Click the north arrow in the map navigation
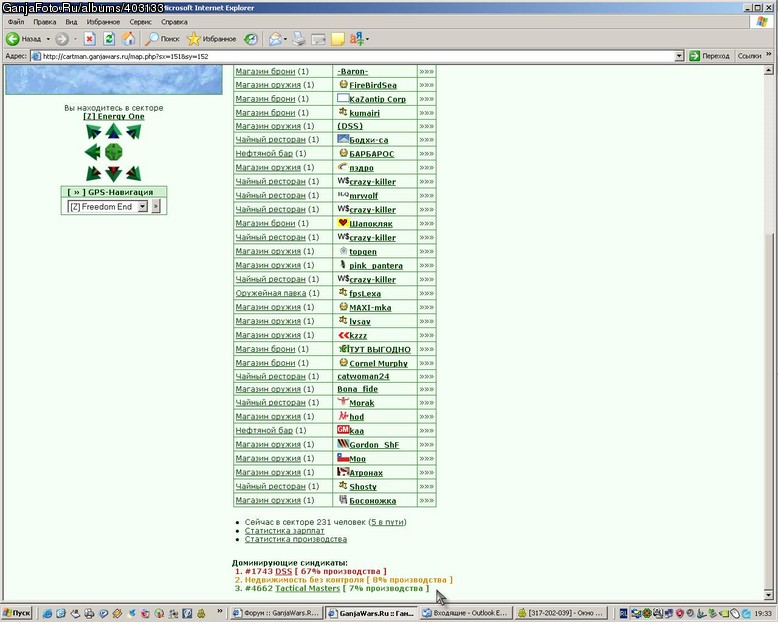778x622 pixels. coord(114,131)
